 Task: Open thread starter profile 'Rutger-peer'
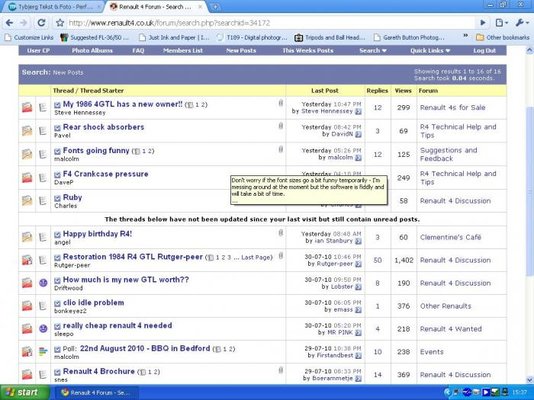(72, 265)
